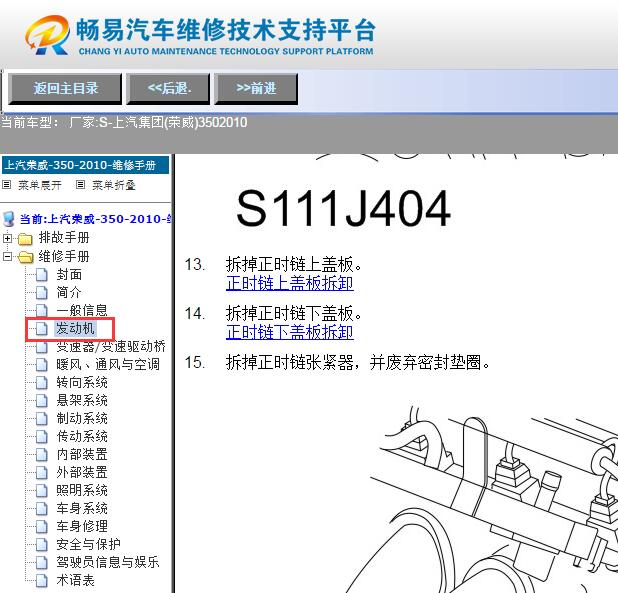Open the 外部装置 section
This screenshot has width=618, height=593.
[x=82, y=472]
